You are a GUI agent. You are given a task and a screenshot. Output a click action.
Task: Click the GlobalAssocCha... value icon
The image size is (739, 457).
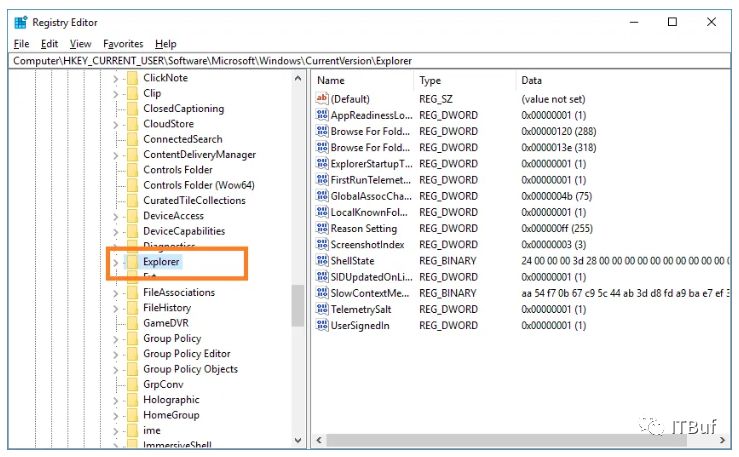coord(322,196)
